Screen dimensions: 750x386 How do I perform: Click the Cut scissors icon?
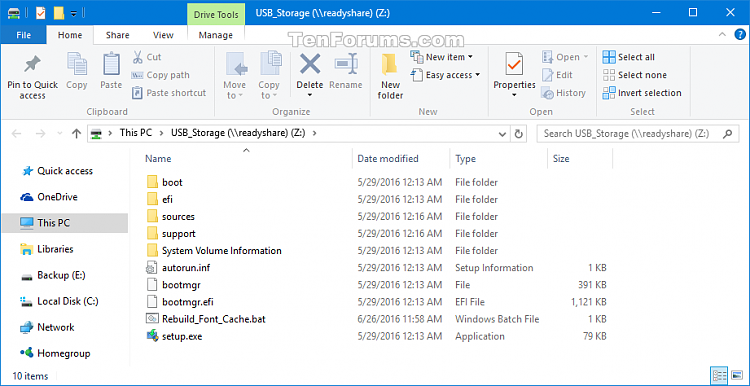(137, 57)
